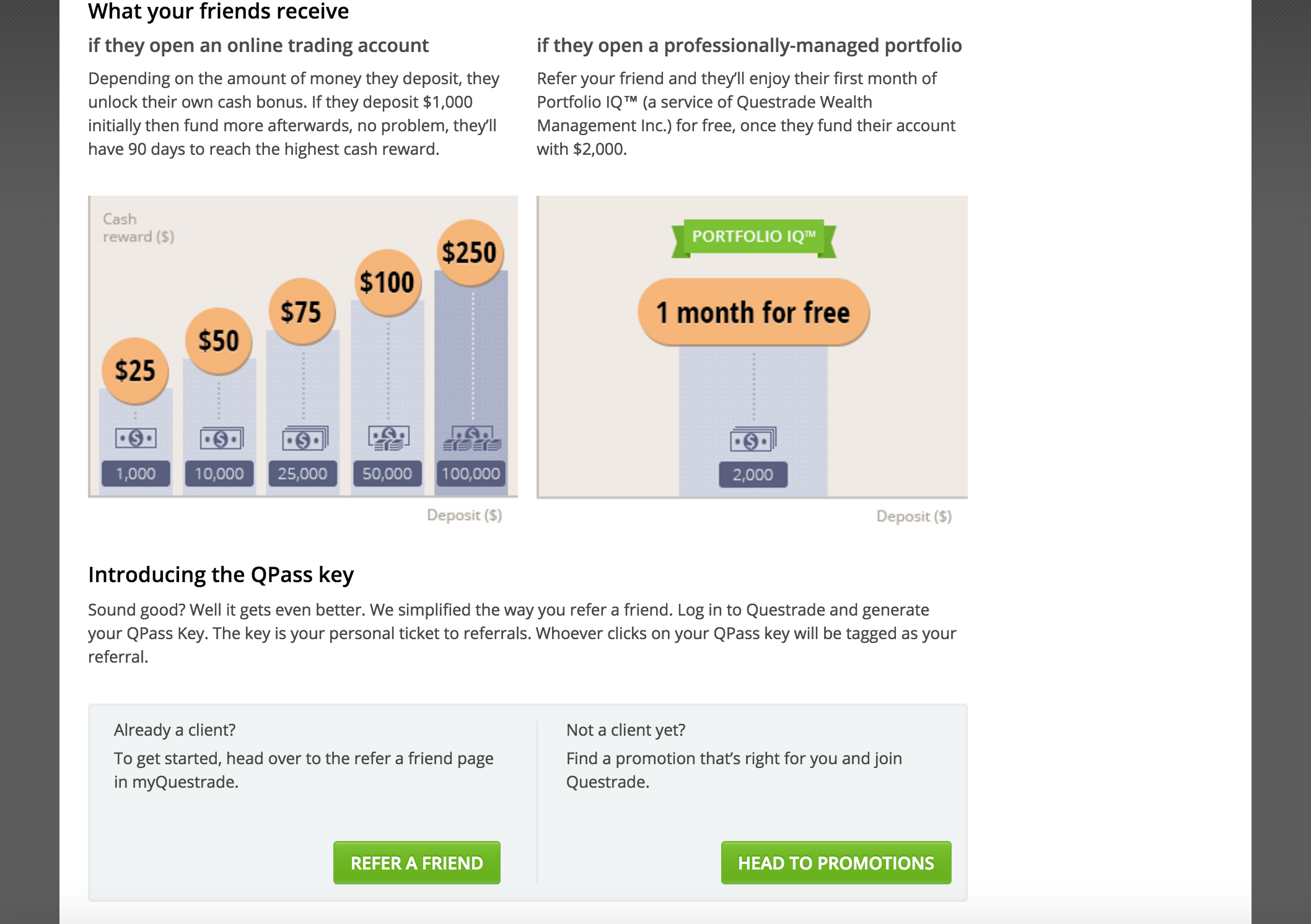Click the HEAD TO PROMOTIONS button
Screen dimensions: 1311x924
coord(836,862)
